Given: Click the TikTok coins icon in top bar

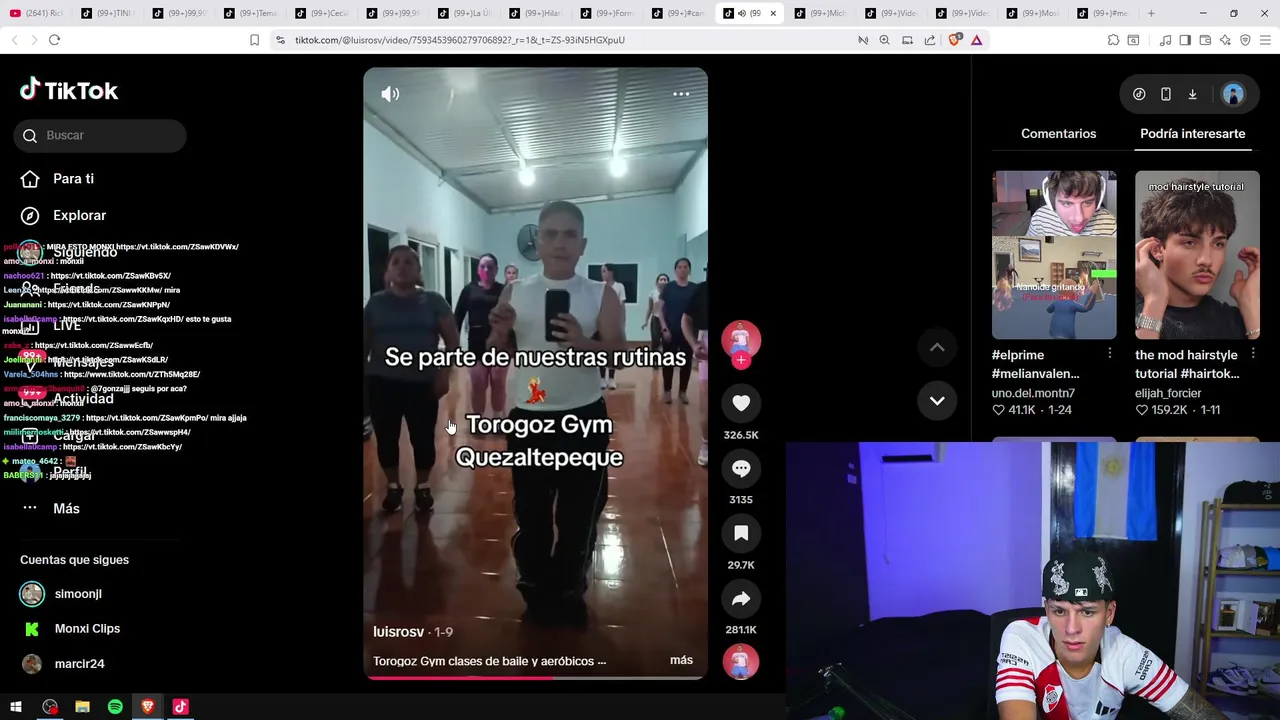Looking at the screenshot, I should 1139,94.
